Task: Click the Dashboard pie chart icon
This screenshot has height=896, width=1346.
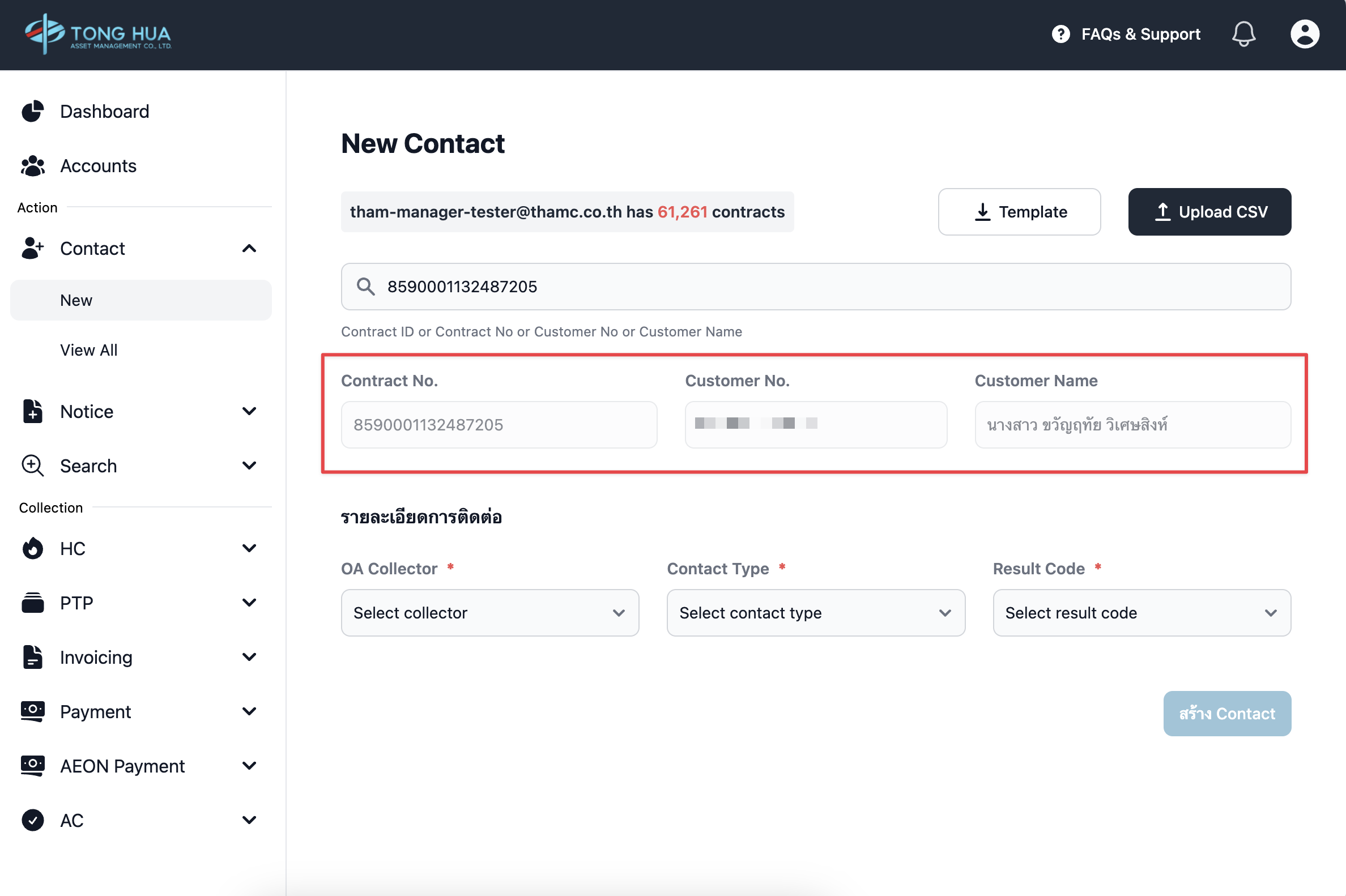Action: (x=33, y=112)
